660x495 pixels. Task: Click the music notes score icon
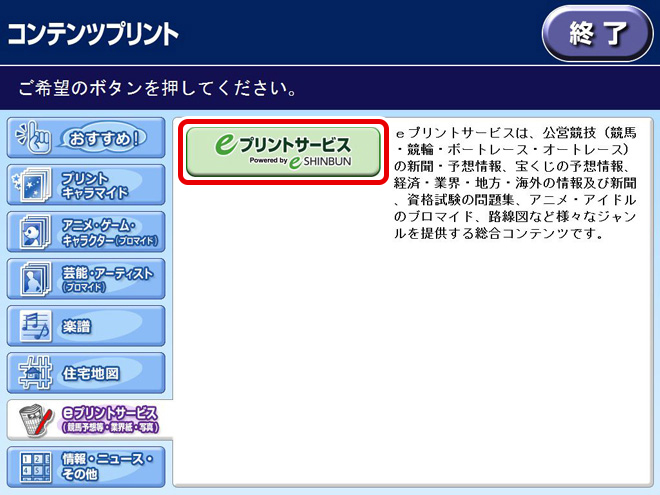tap(36, 326)
